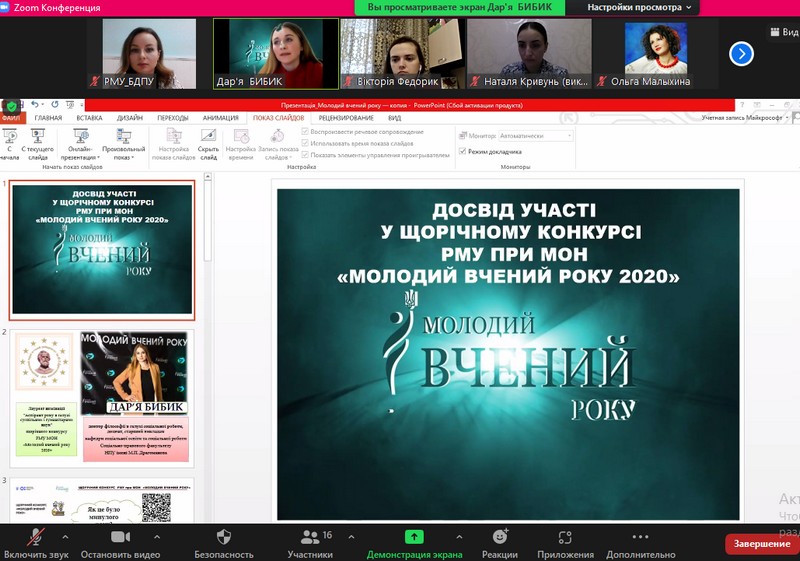Viewport: 800px width, 561px height.
Task: Expand audio options arrow beside Включить звук
Action: tap(65, 537)
